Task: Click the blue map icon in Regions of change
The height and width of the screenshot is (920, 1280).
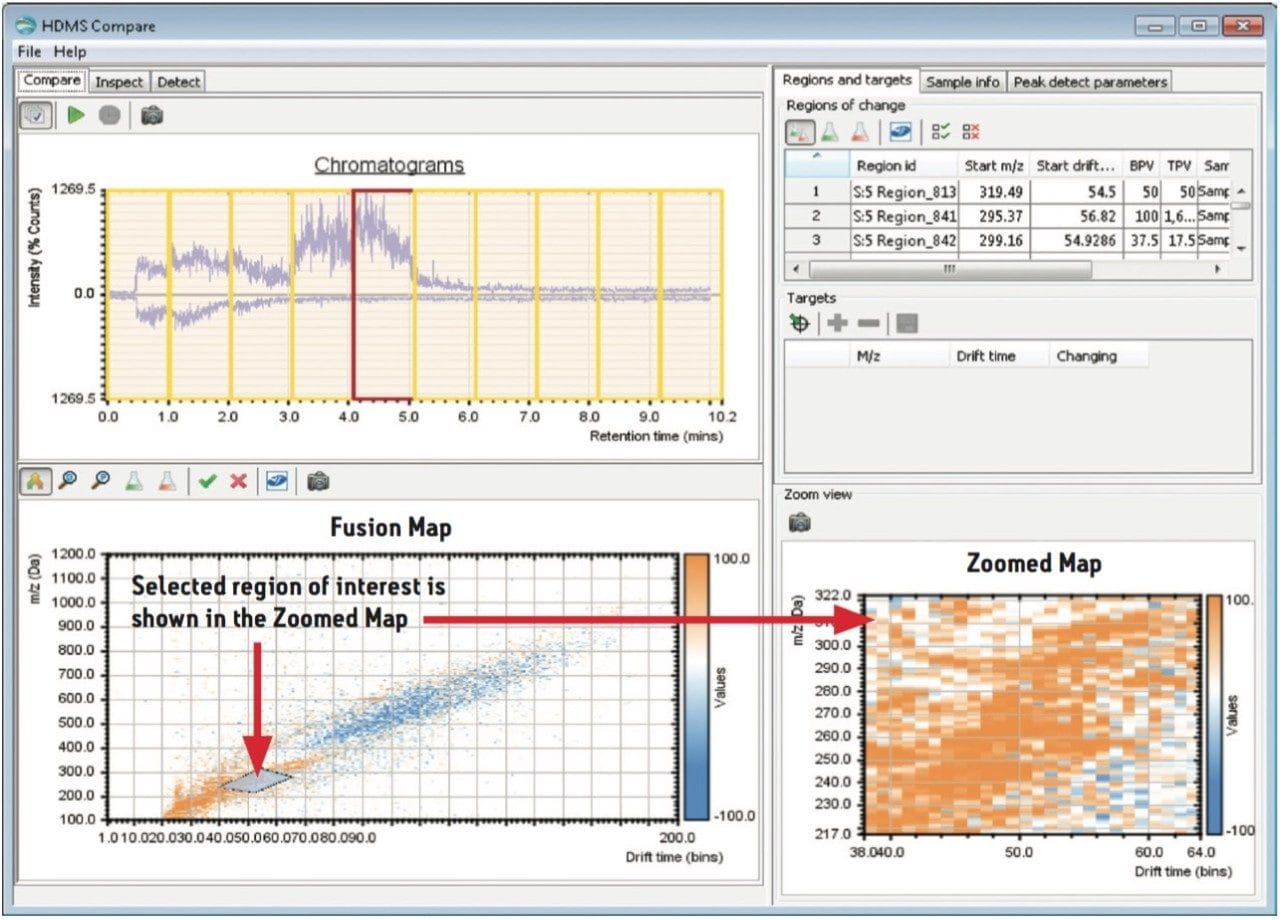Action: [900, 131]
